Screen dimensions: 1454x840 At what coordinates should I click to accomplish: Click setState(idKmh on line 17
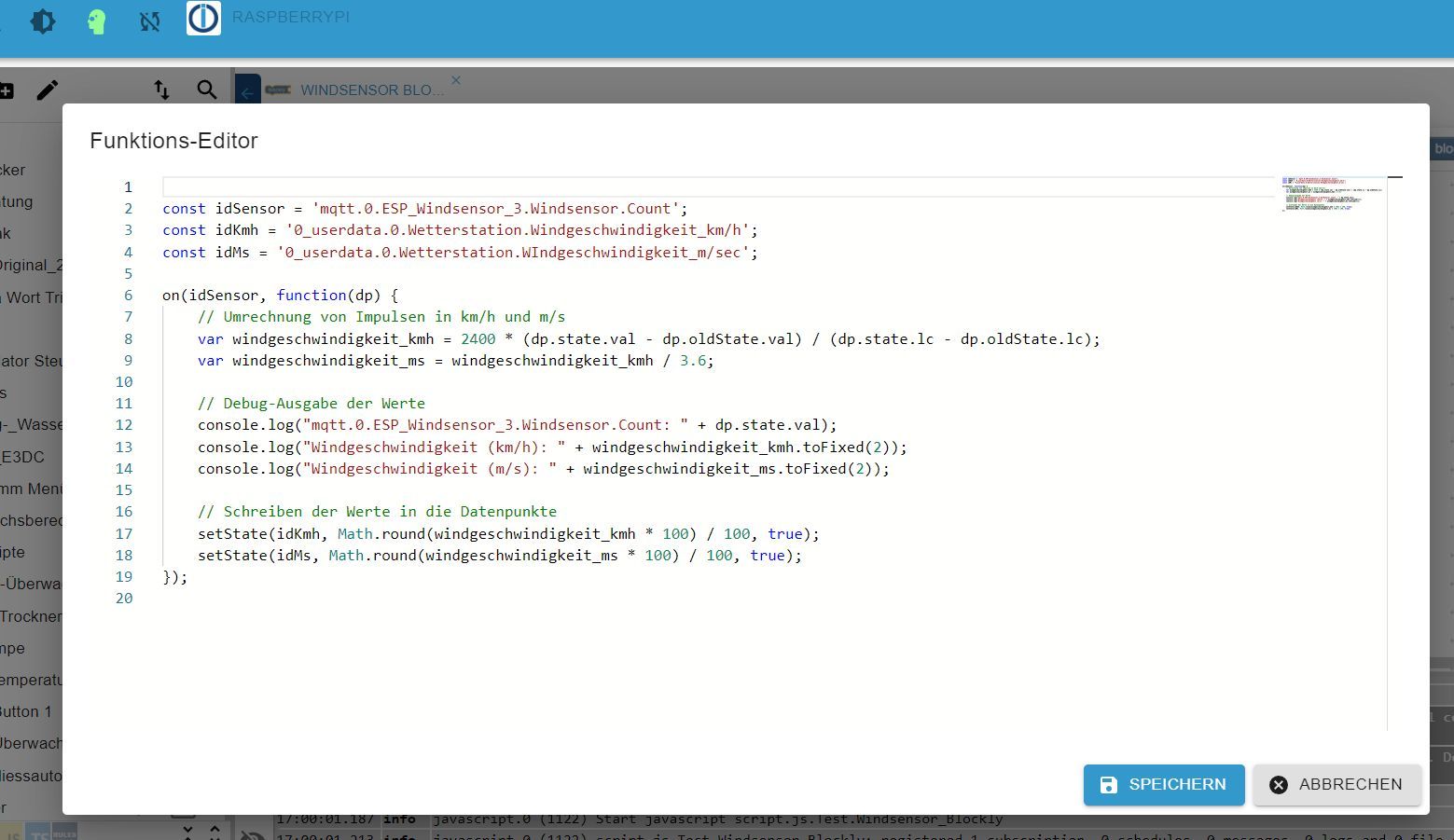tap(262, 534)
